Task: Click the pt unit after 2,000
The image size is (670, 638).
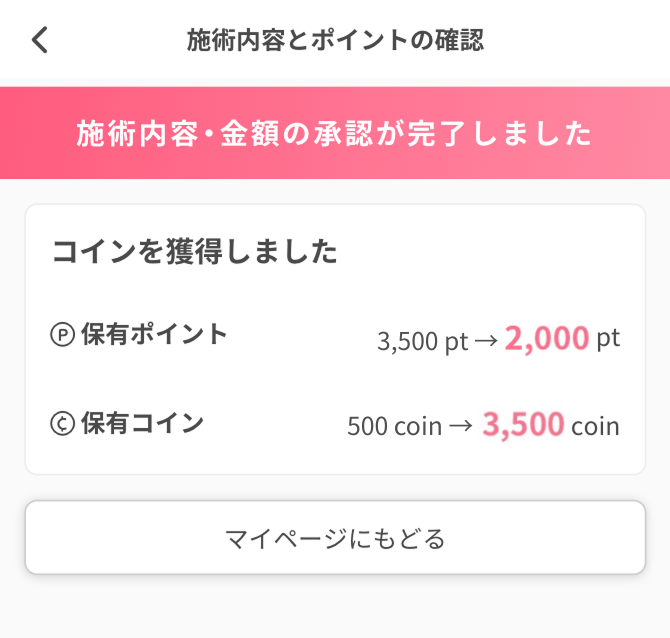Action: pyautogui.click(x=608, y=339)
